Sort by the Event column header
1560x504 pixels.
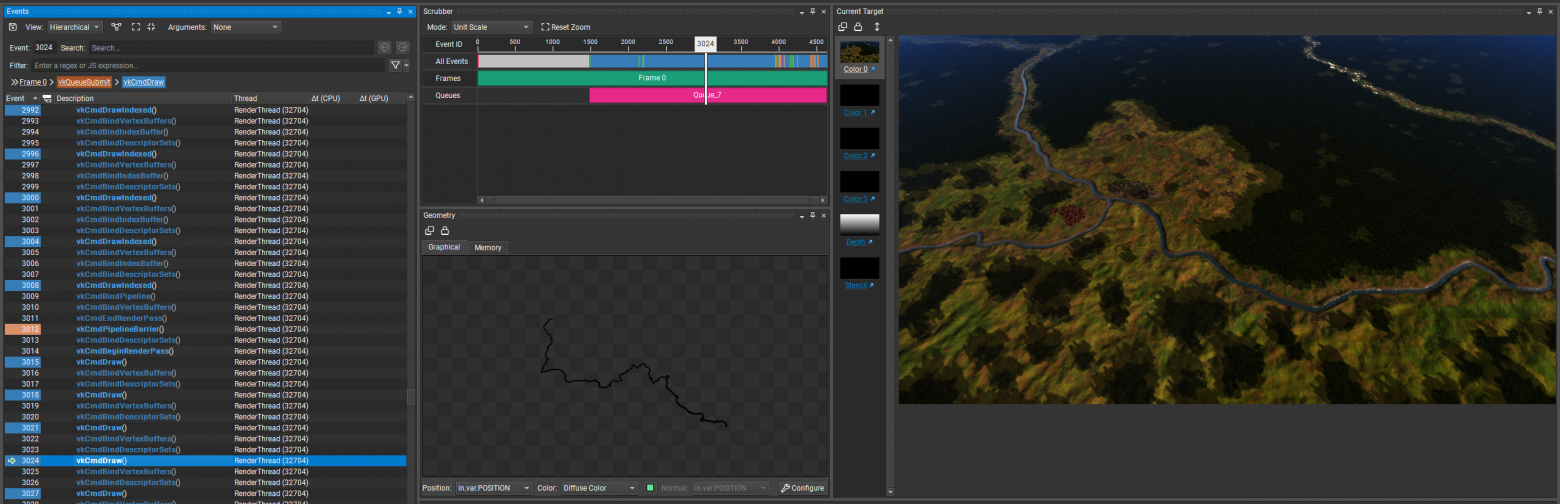[x=20, y=99]
